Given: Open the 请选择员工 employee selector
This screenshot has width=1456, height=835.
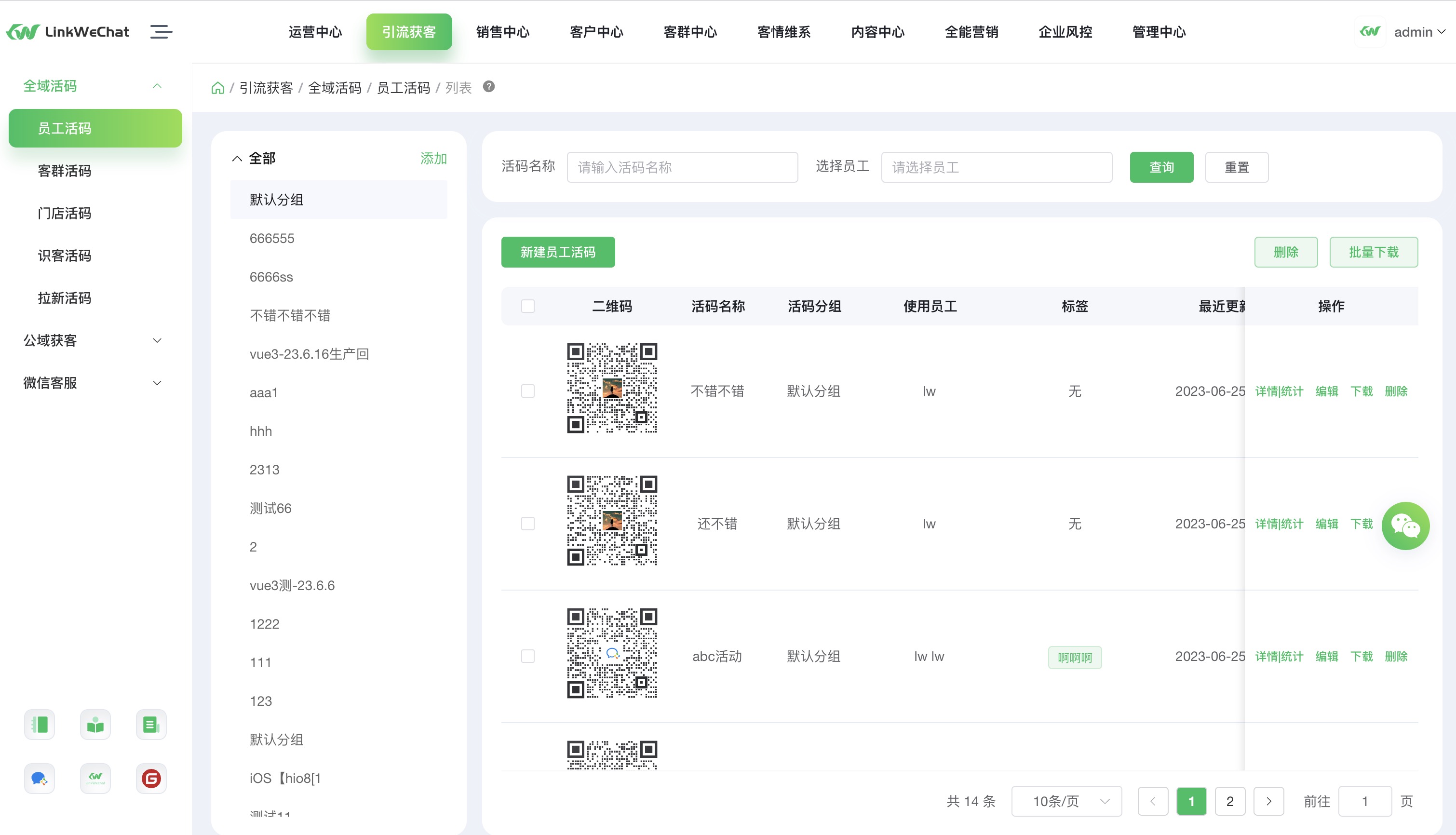Looking at the screenshot, I should (x=997, y=167).
